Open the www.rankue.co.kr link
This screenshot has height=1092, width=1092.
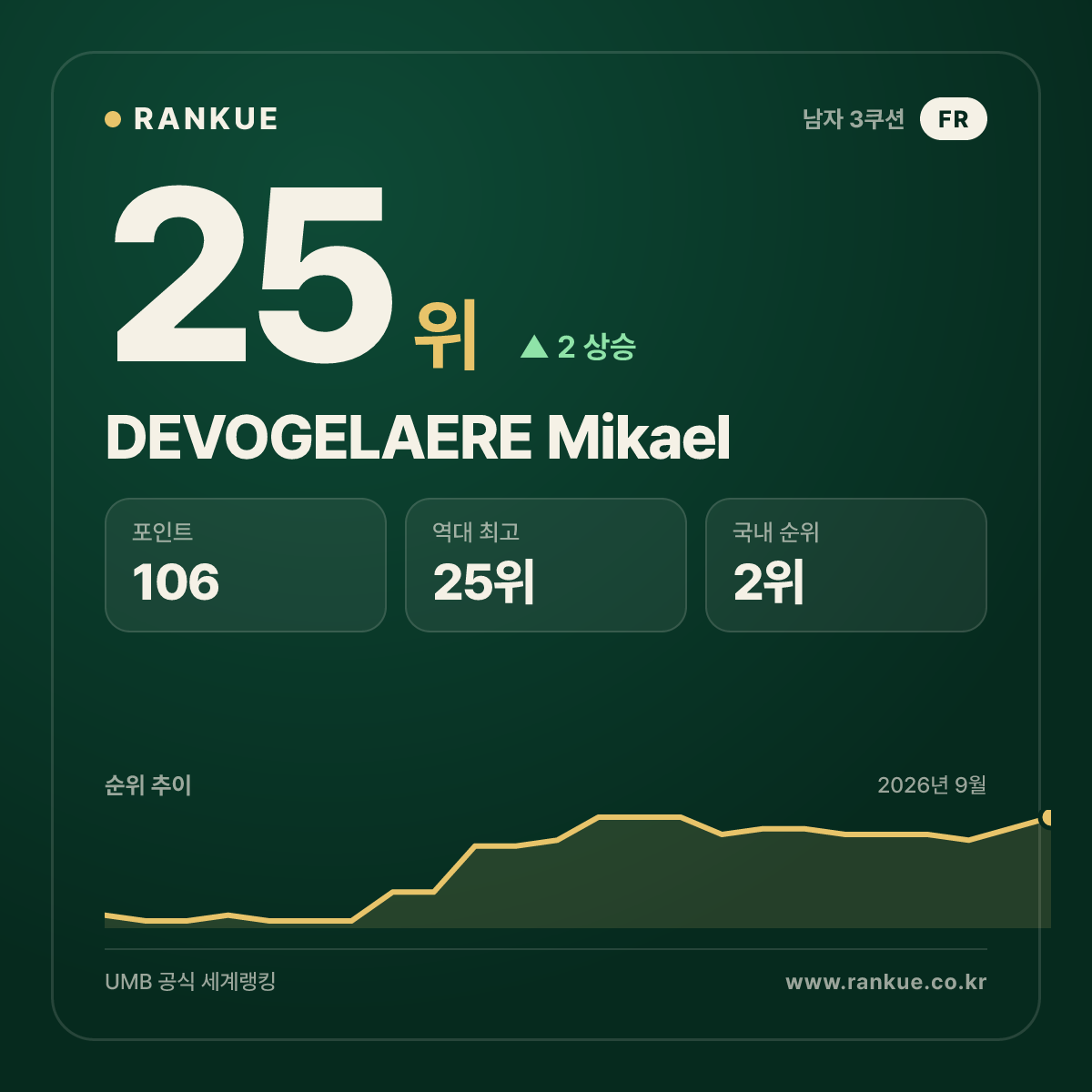(x=886, y=982)
